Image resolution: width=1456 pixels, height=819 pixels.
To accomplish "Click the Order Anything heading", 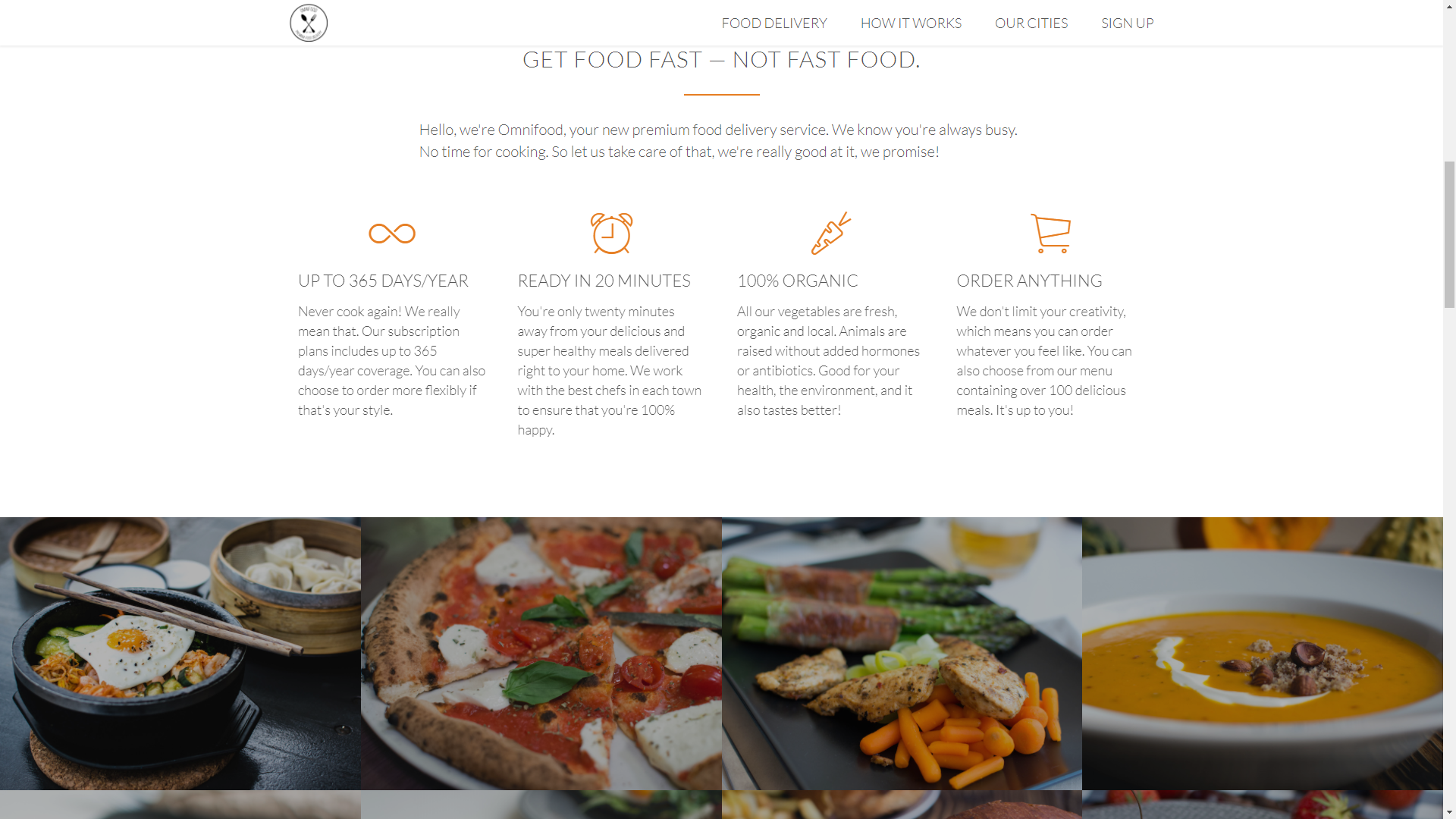I will click(1029, 281).
